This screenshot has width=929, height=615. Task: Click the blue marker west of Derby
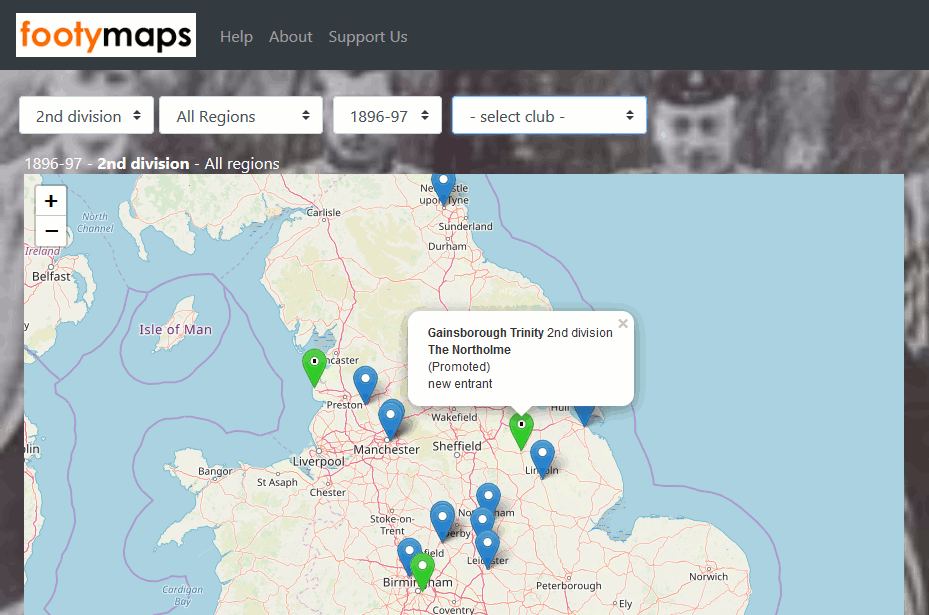443,520
